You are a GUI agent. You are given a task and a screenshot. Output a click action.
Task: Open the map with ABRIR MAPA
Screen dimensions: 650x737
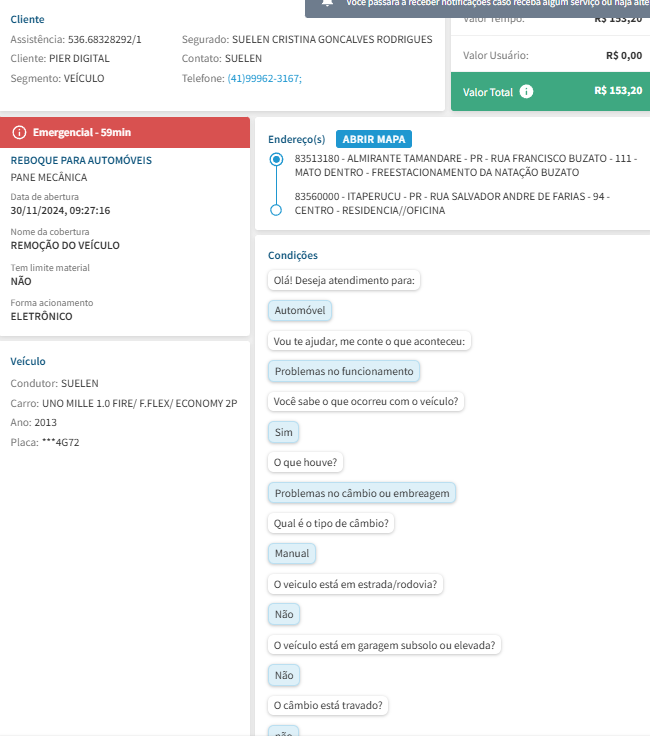(374, 139)
